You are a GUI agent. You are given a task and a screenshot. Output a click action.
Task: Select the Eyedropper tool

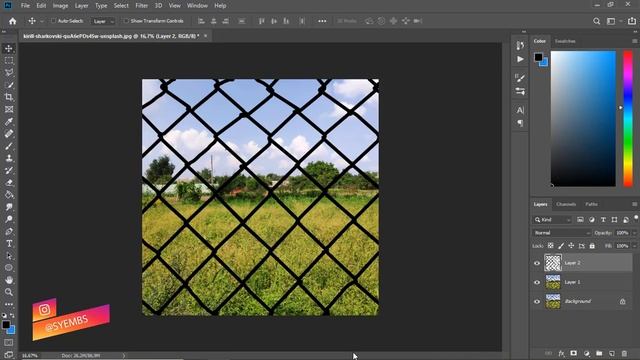tap(9, 122)
